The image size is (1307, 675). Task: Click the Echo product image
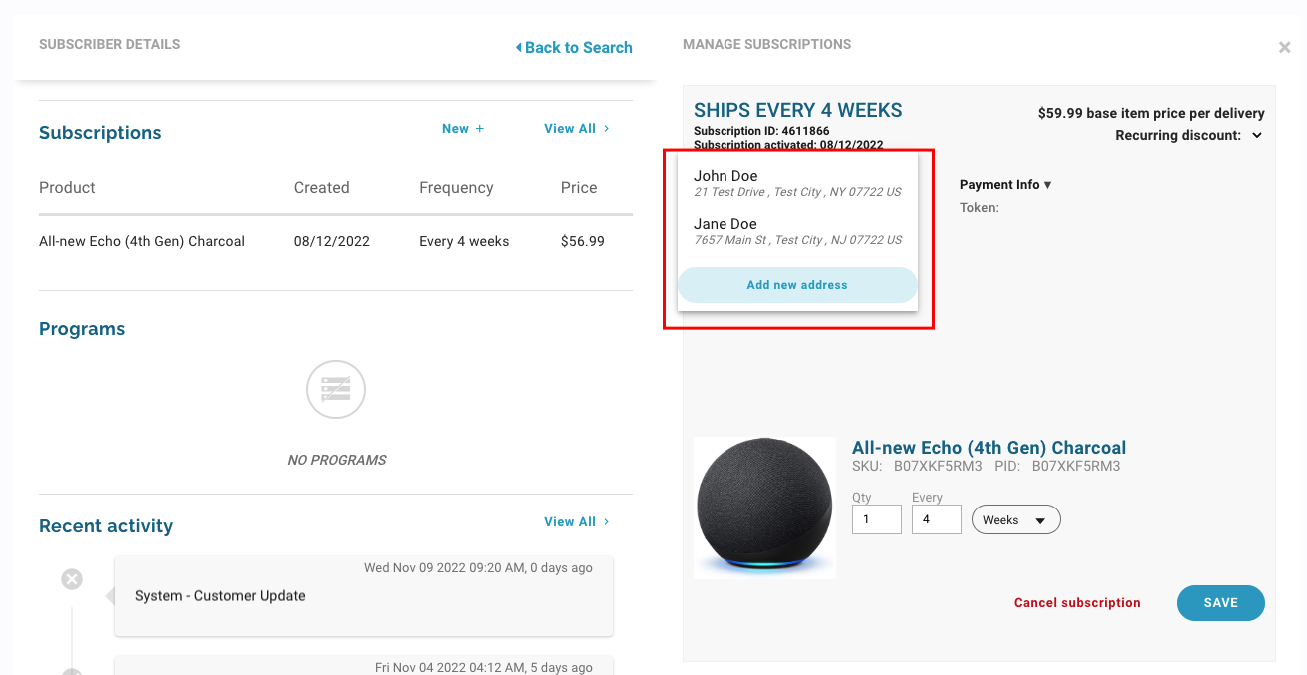(765, 507)
